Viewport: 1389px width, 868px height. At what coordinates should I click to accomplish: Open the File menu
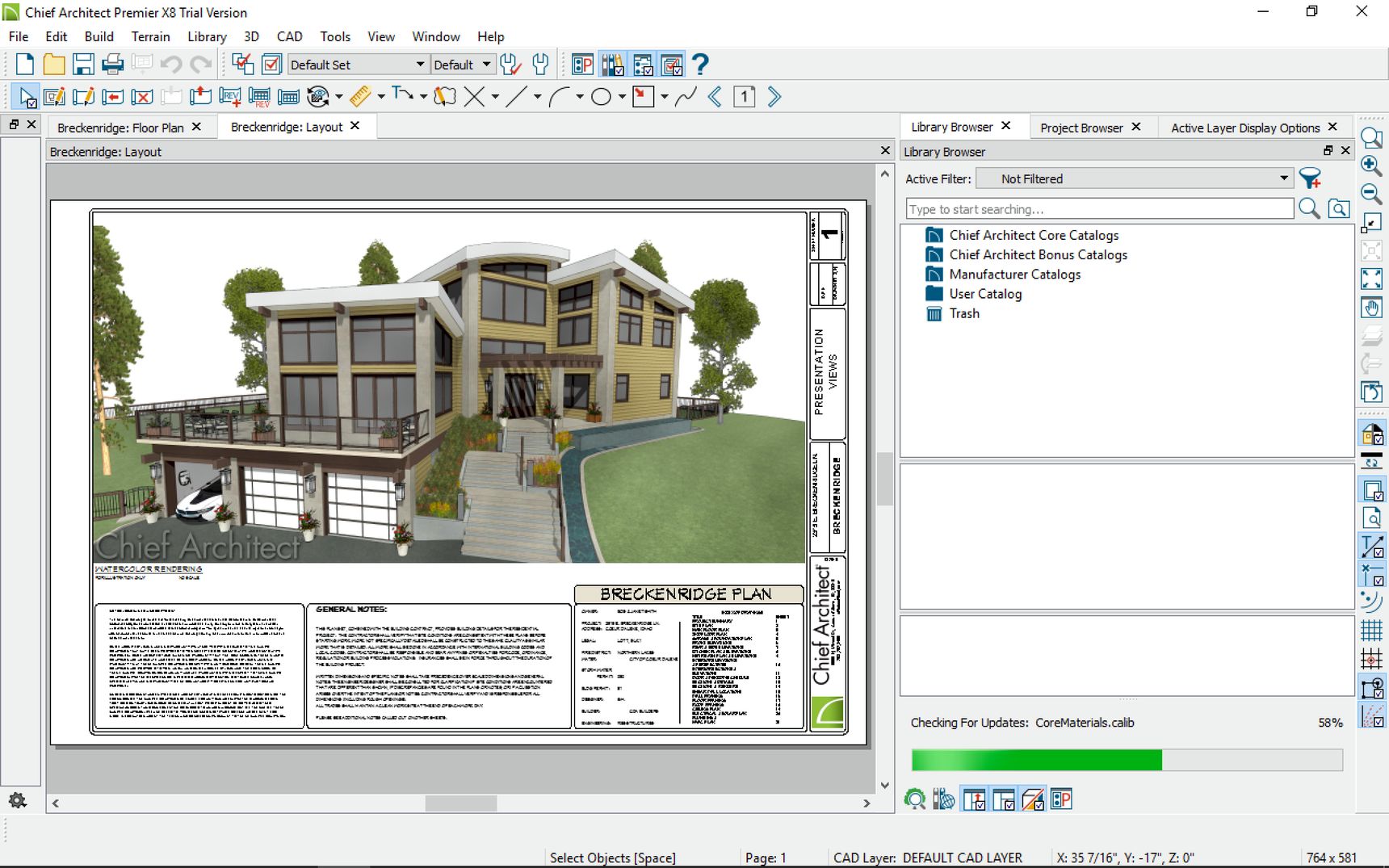coord(19,36)
